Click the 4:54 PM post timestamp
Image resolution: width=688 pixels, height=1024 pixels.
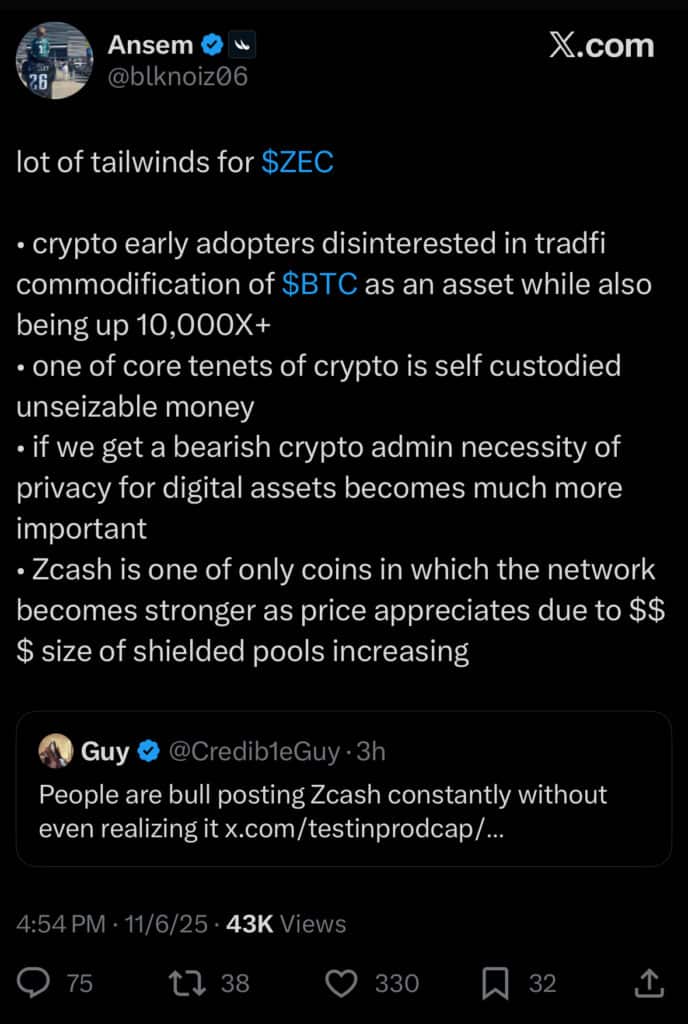pyautogui.click(x=60, y=924)
